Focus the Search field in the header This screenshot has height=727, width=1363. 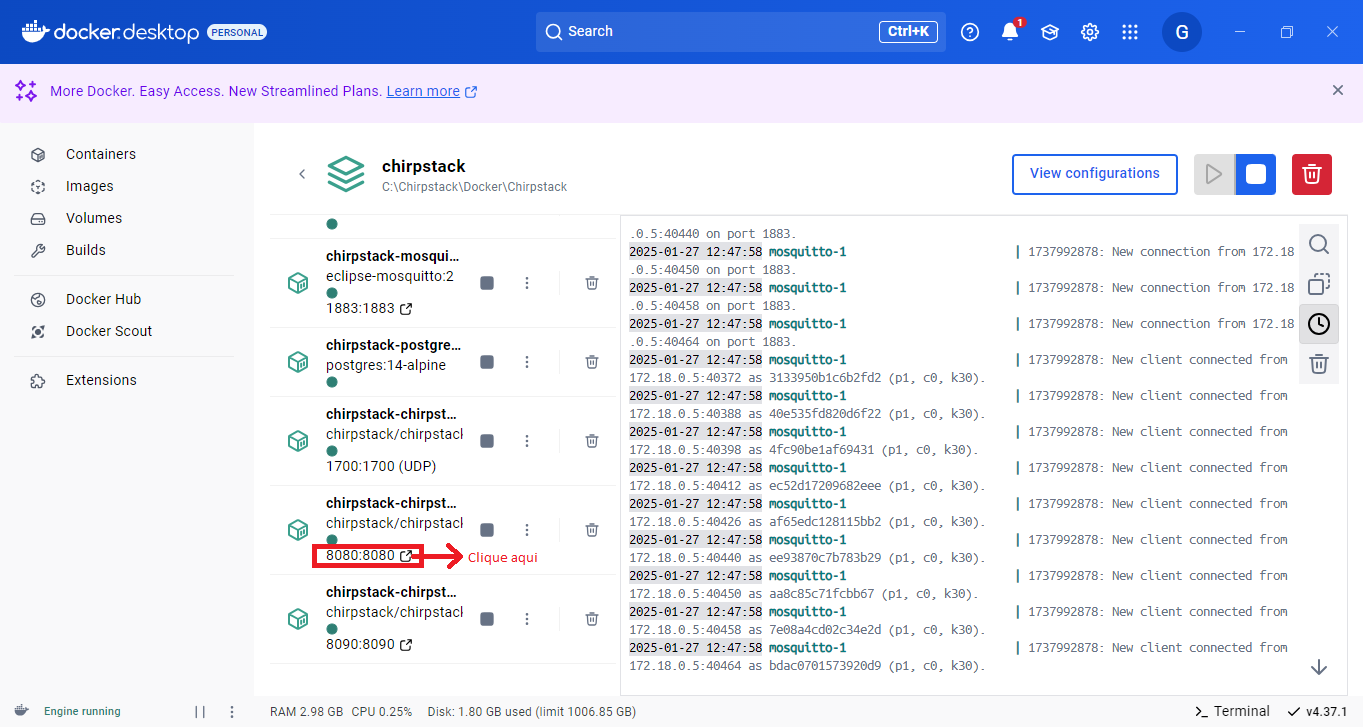740,32
